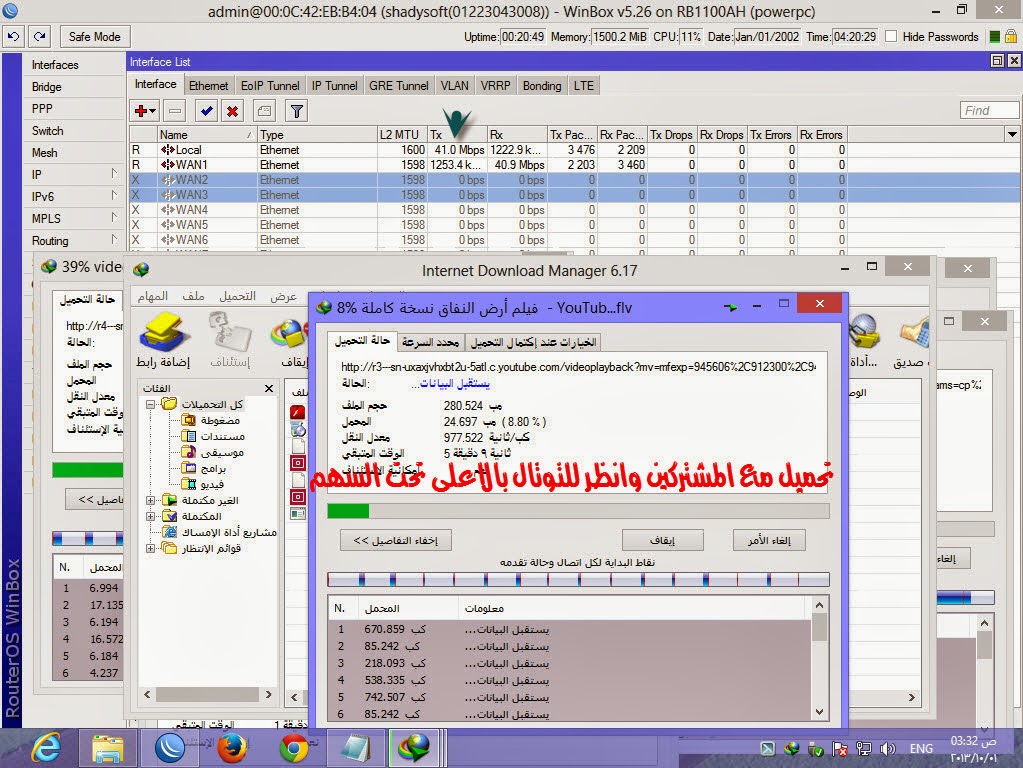Open the Add interface dropdown arrow
The image size is (1023, 768).
(153, 112)
